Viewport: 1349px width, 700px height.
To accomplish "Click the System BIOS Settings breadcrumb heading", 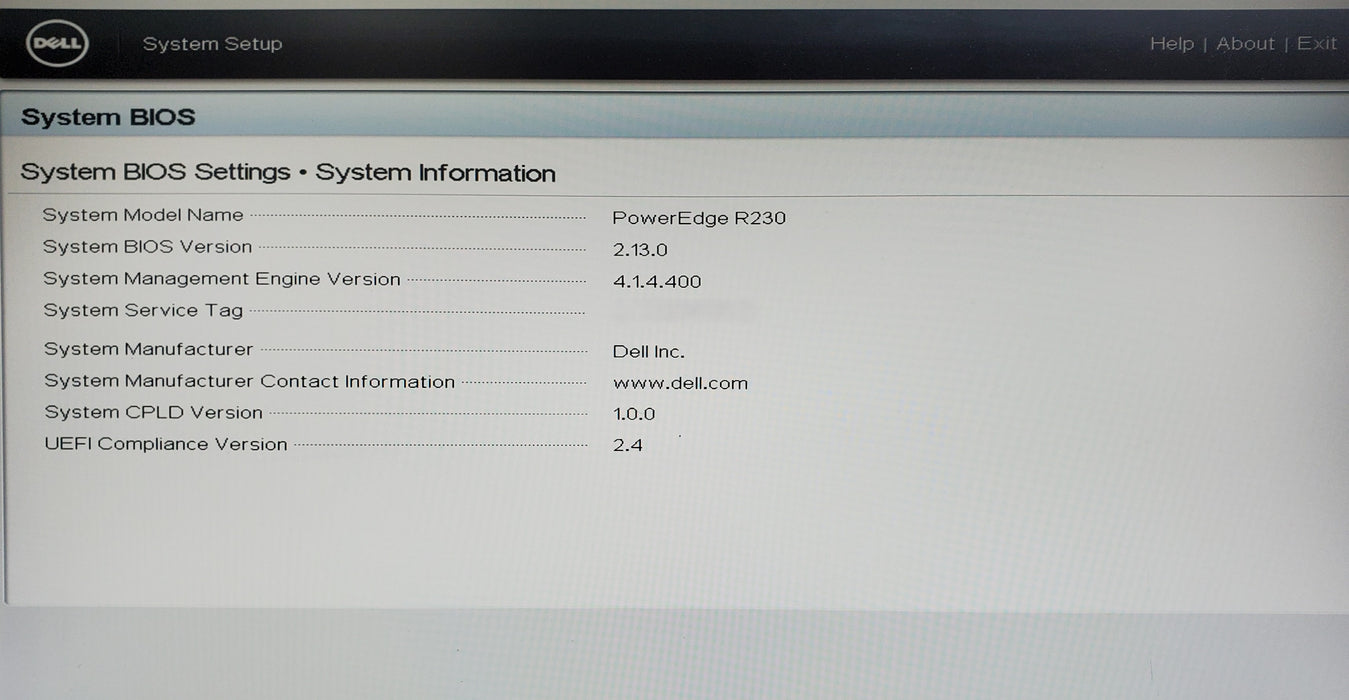I will point(288,172).
